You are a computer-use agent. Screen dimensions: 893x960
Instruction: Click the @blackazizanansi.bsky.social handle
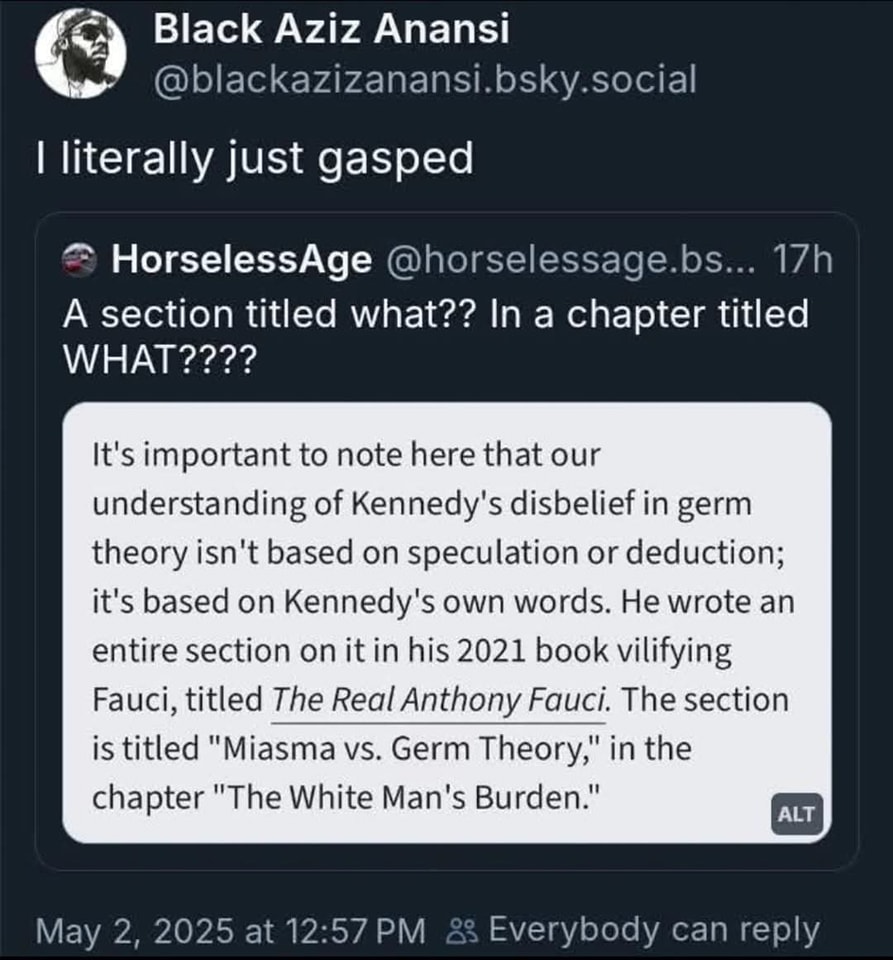[424, 80]
